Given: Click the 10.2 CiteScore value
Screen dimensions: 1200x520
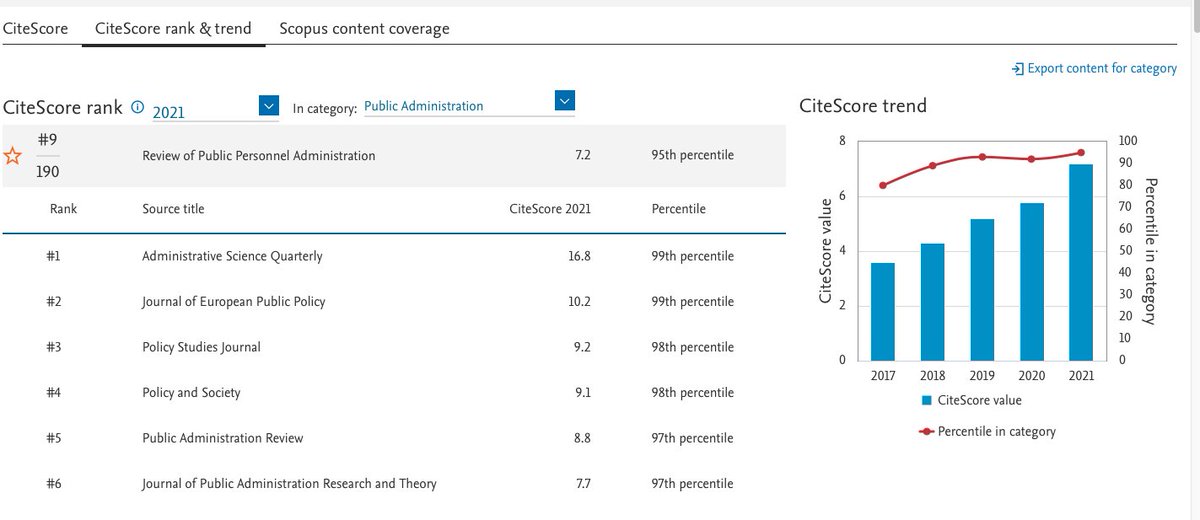Looking at the screenshot, I should pos(579,301).
